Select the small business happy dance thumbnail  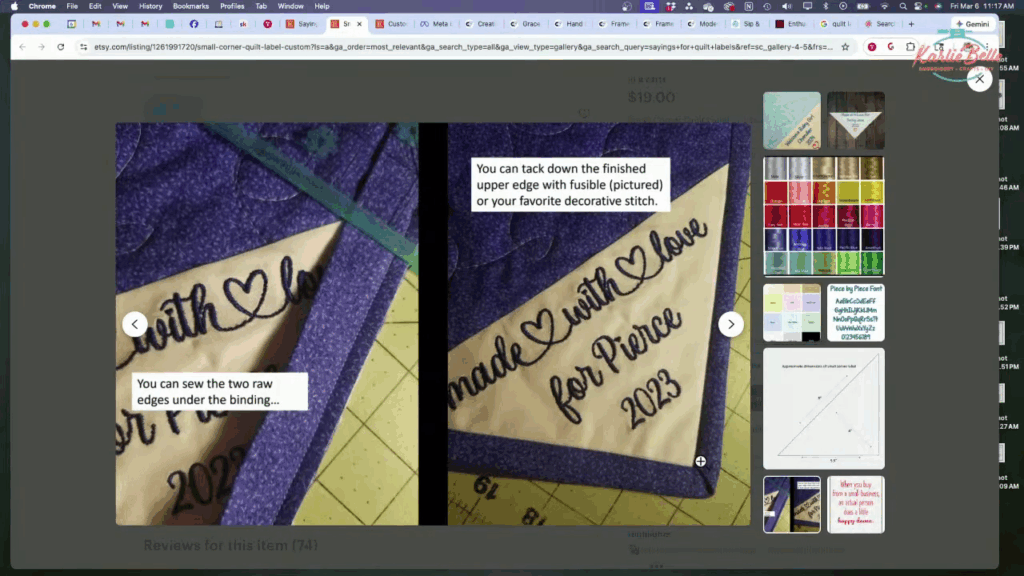tap(856, 504)
